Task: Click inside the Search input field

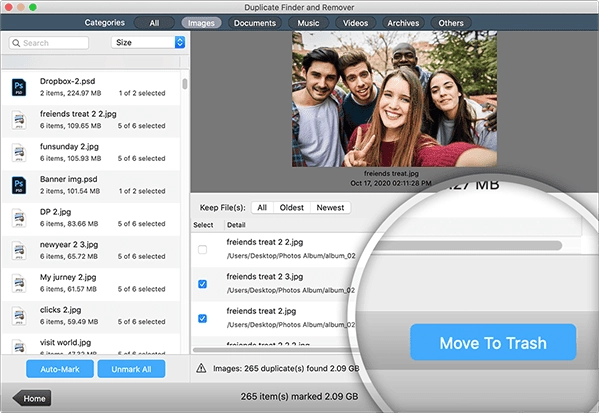Action: point(49,43)
